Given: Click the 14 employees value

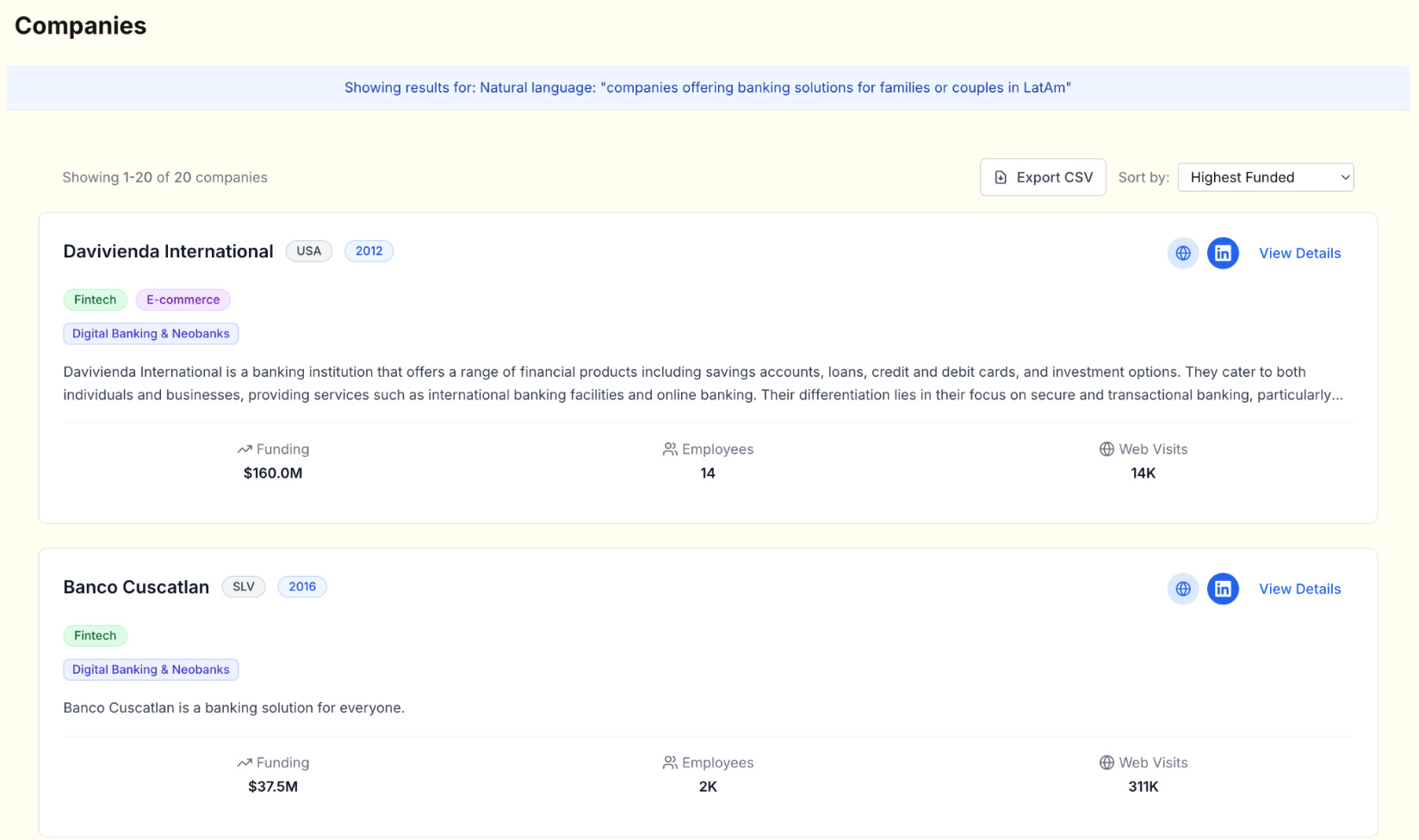Looking at the screenshot, I should tap(708, 473).
